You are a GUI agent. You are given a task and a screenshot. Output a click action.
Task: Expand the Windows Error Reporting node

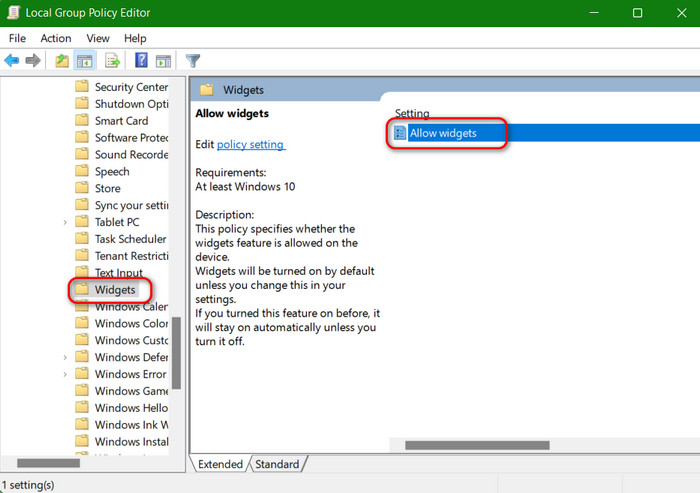(x=65, y=374)
